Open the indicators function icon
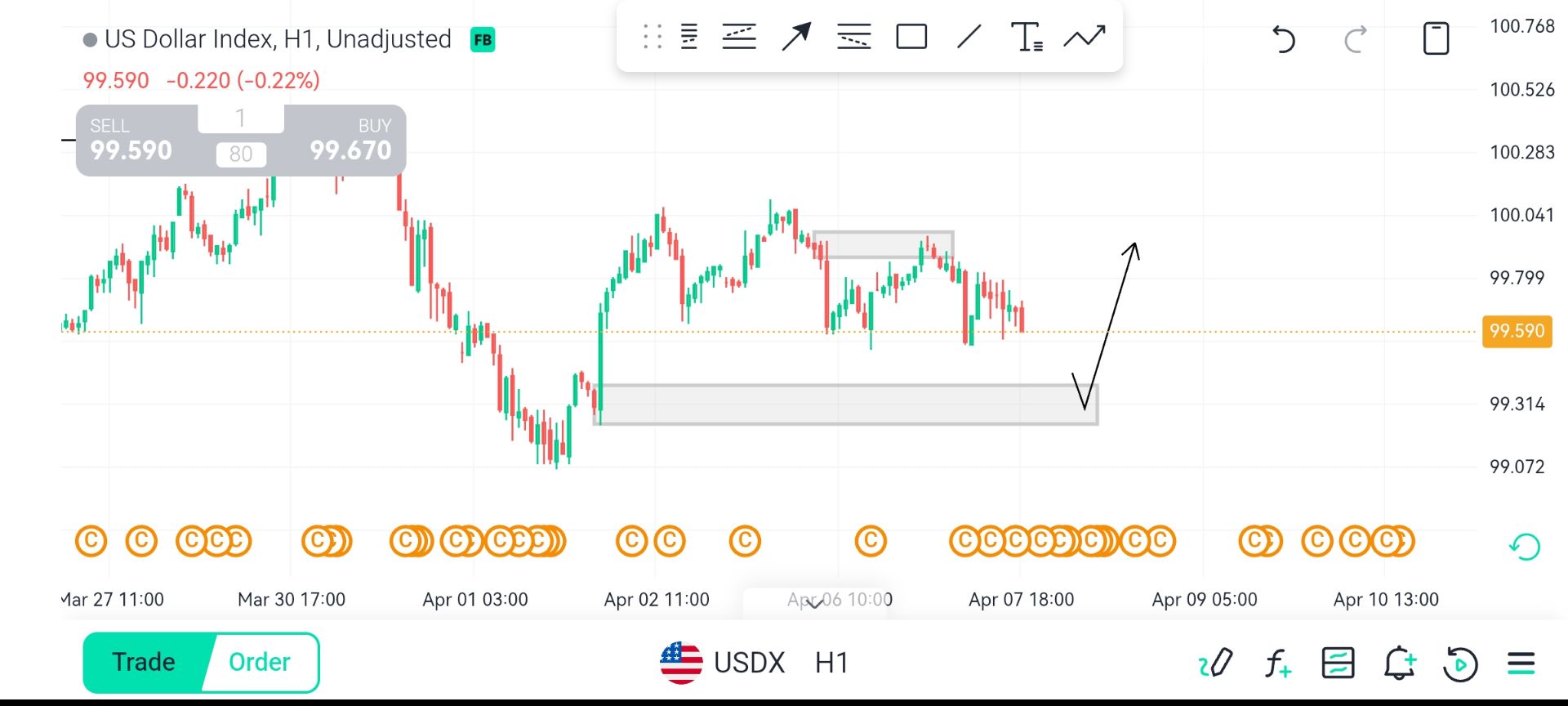 [x=1278, y=663]
